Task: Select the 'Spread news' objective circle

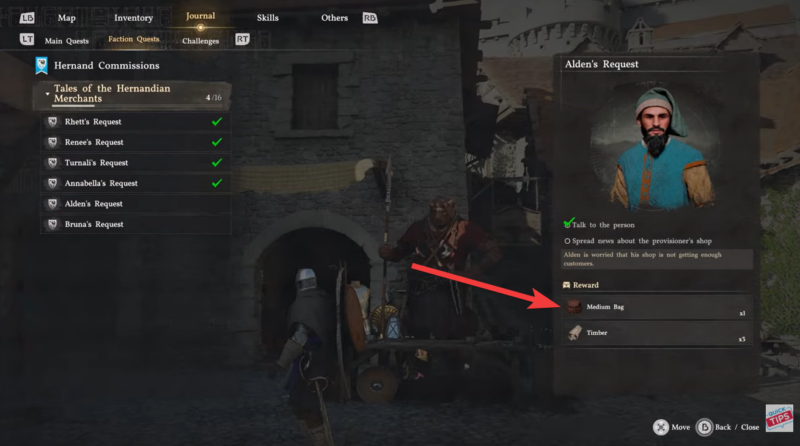Action: pos(567,241)
